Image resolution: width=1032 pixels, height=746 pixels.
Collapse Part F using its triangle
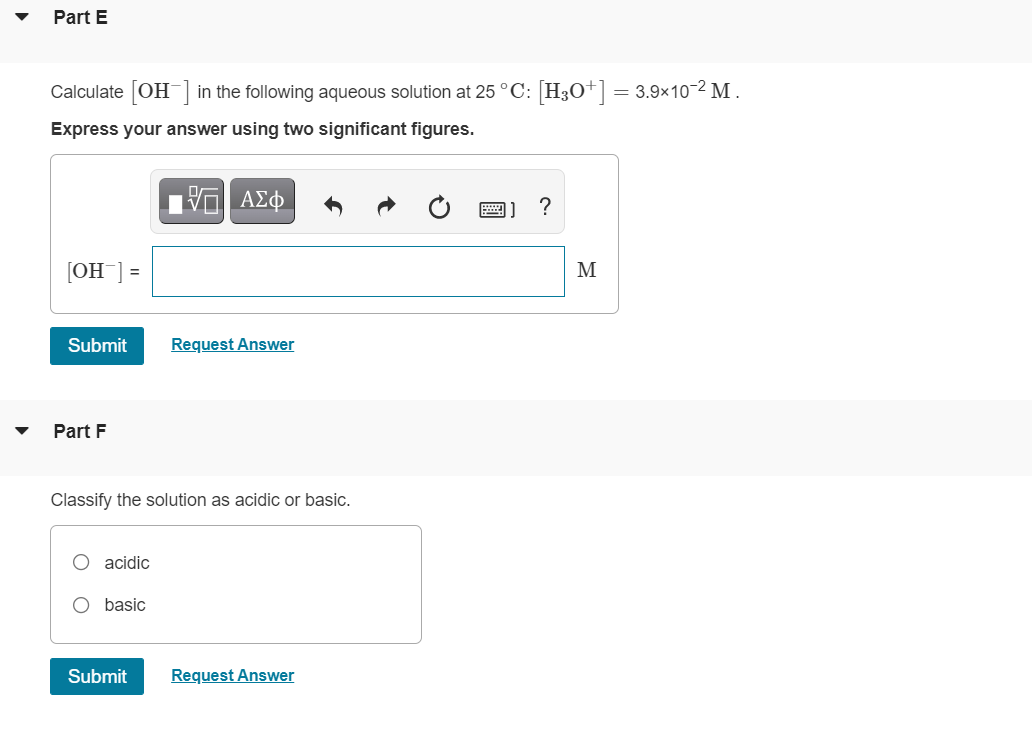(x=22, y=430)
